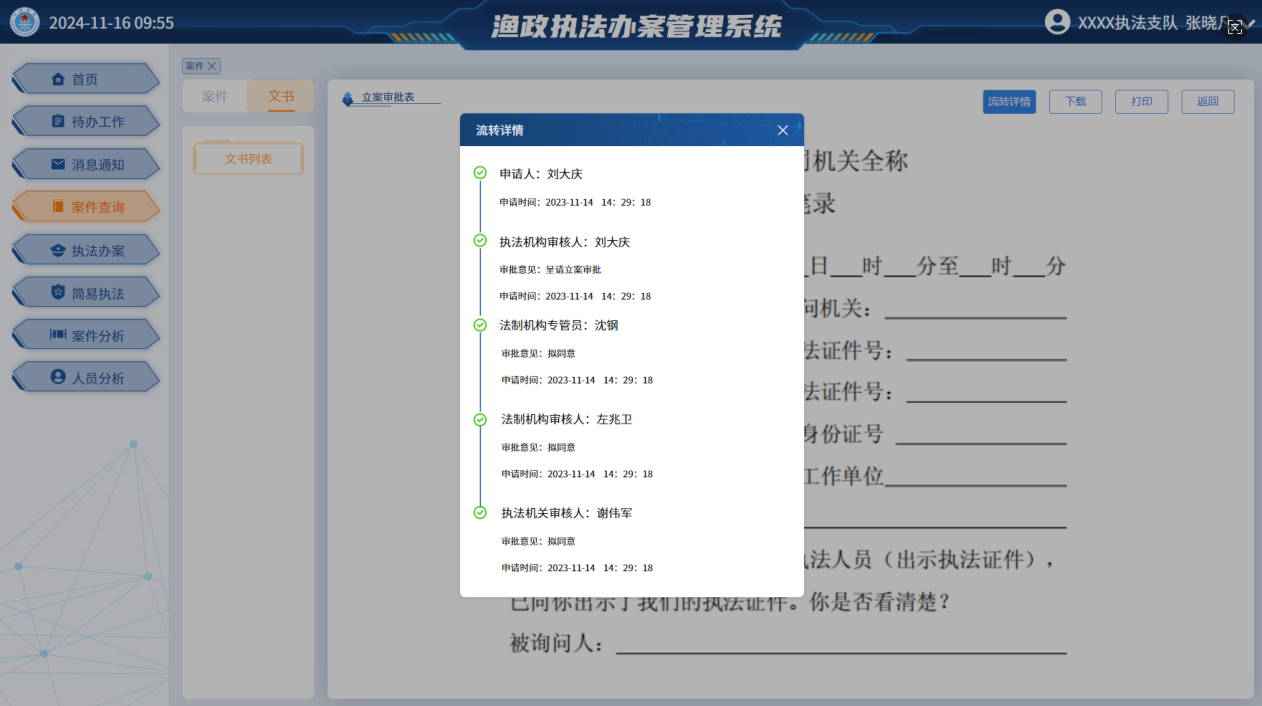Viewport: 1262px width, 706px height.
Task: Click the 下载 button
Action: pyautogui.click(x=1075, y=102)
